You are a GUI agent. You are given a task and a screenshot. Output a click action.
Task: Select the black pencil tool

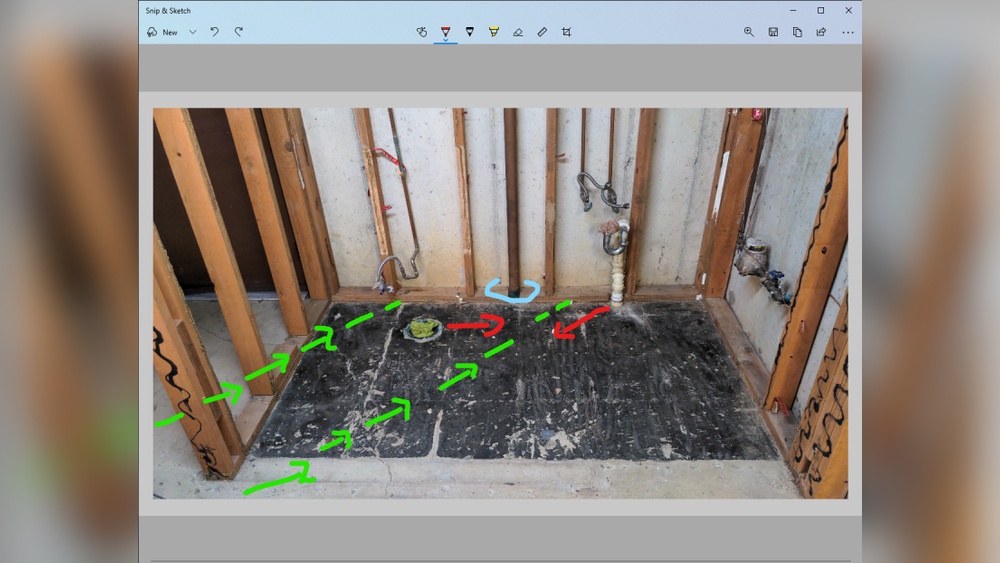469,32
